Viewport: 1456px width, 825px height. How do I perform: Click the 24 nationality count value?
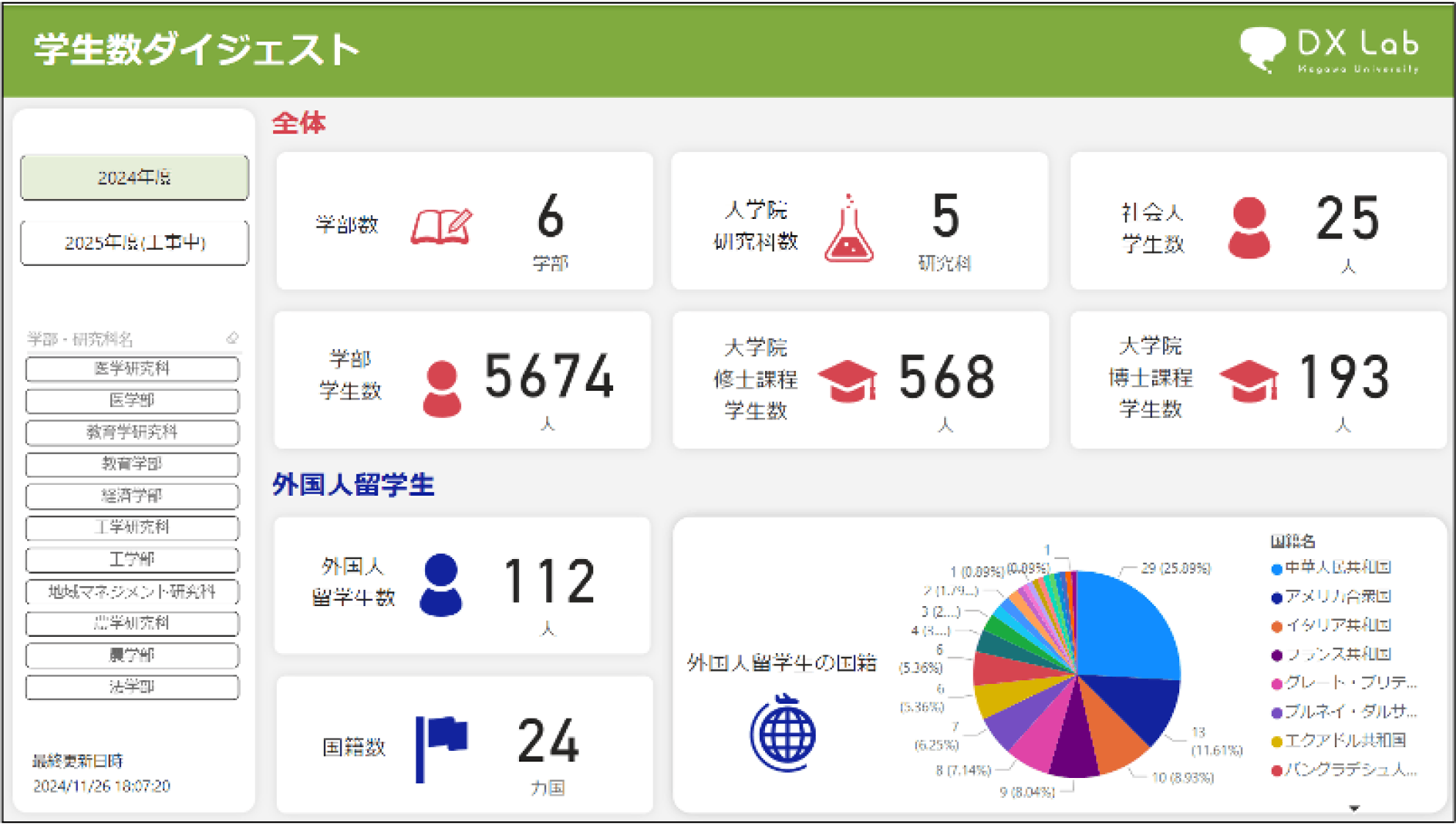[548, 741]
